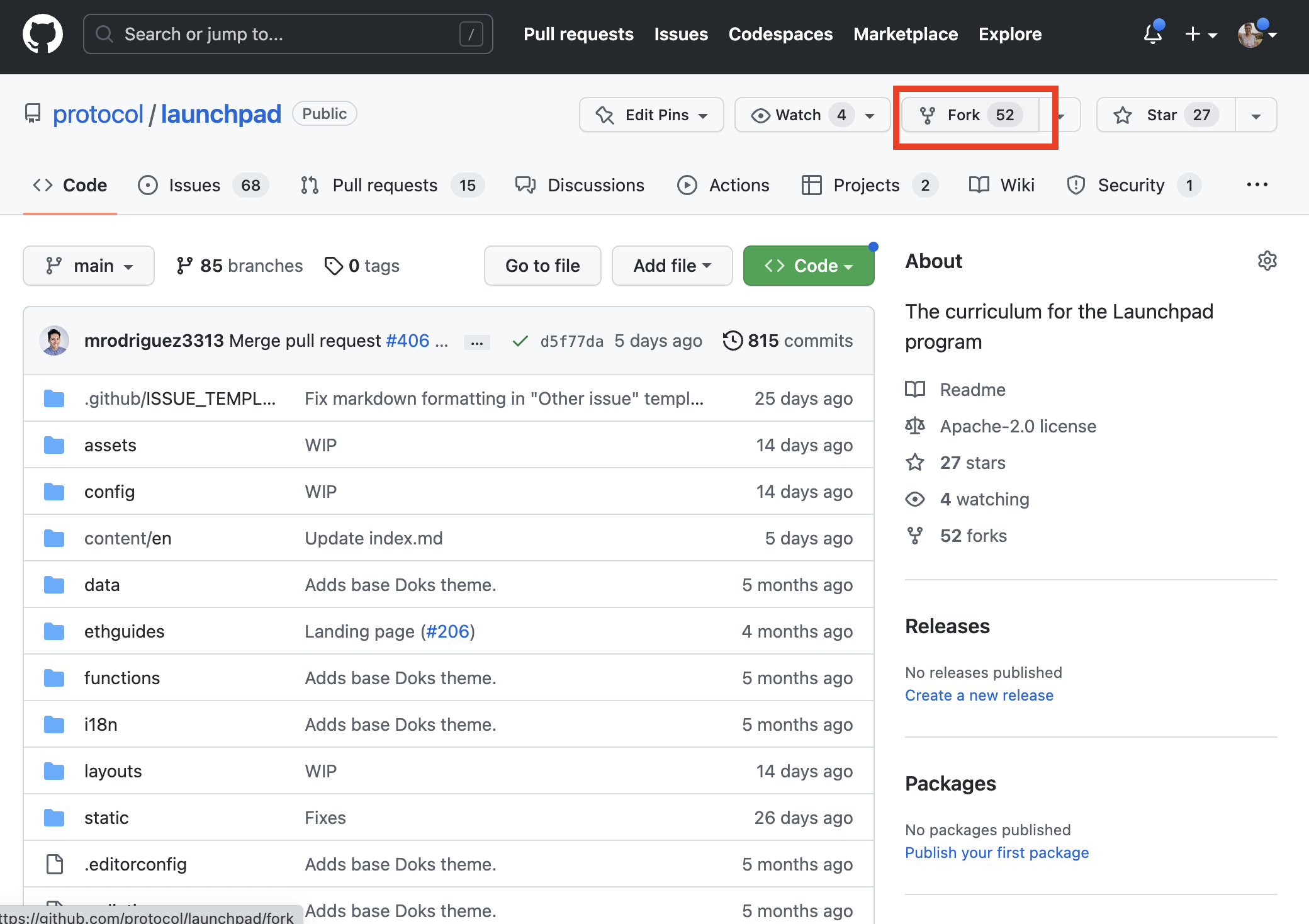Click the mrodriguez3313 commit author avatar
Screen dimensions: 1309x924
coord(54,341)
